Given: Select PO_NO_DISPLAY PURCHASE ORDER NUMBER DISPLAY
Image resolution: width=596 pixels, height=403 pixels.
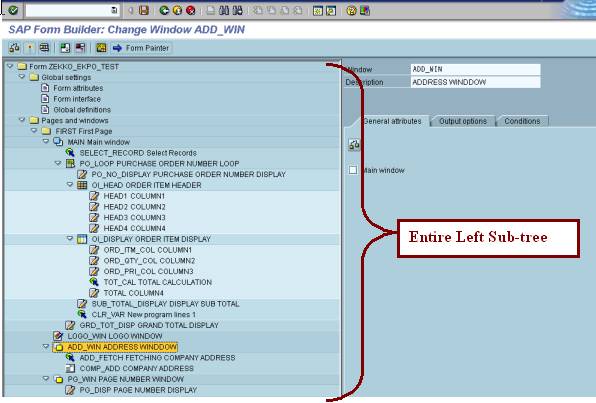Looking at the screenshot, I should 189,174.
